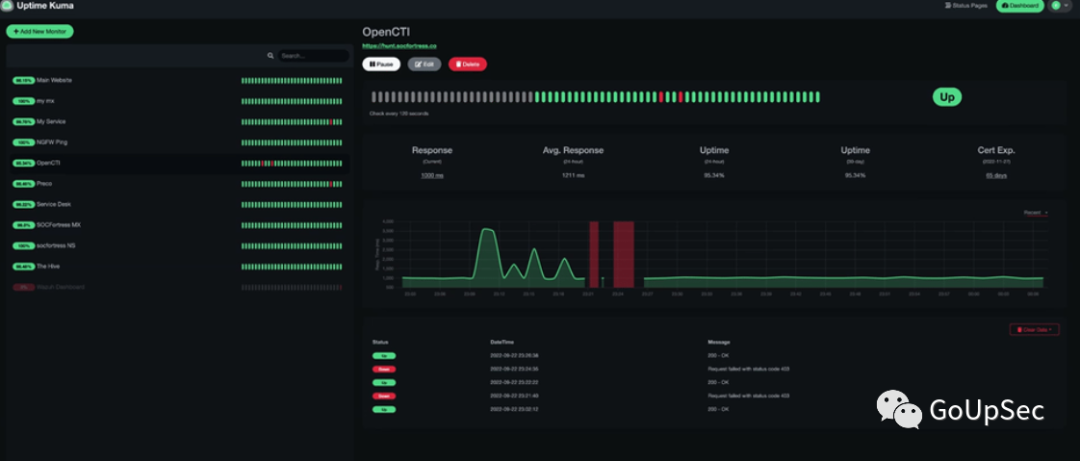
Task: Delete the OpenCTI monitor
Action: pyautogui.click(x=468, y=64)
